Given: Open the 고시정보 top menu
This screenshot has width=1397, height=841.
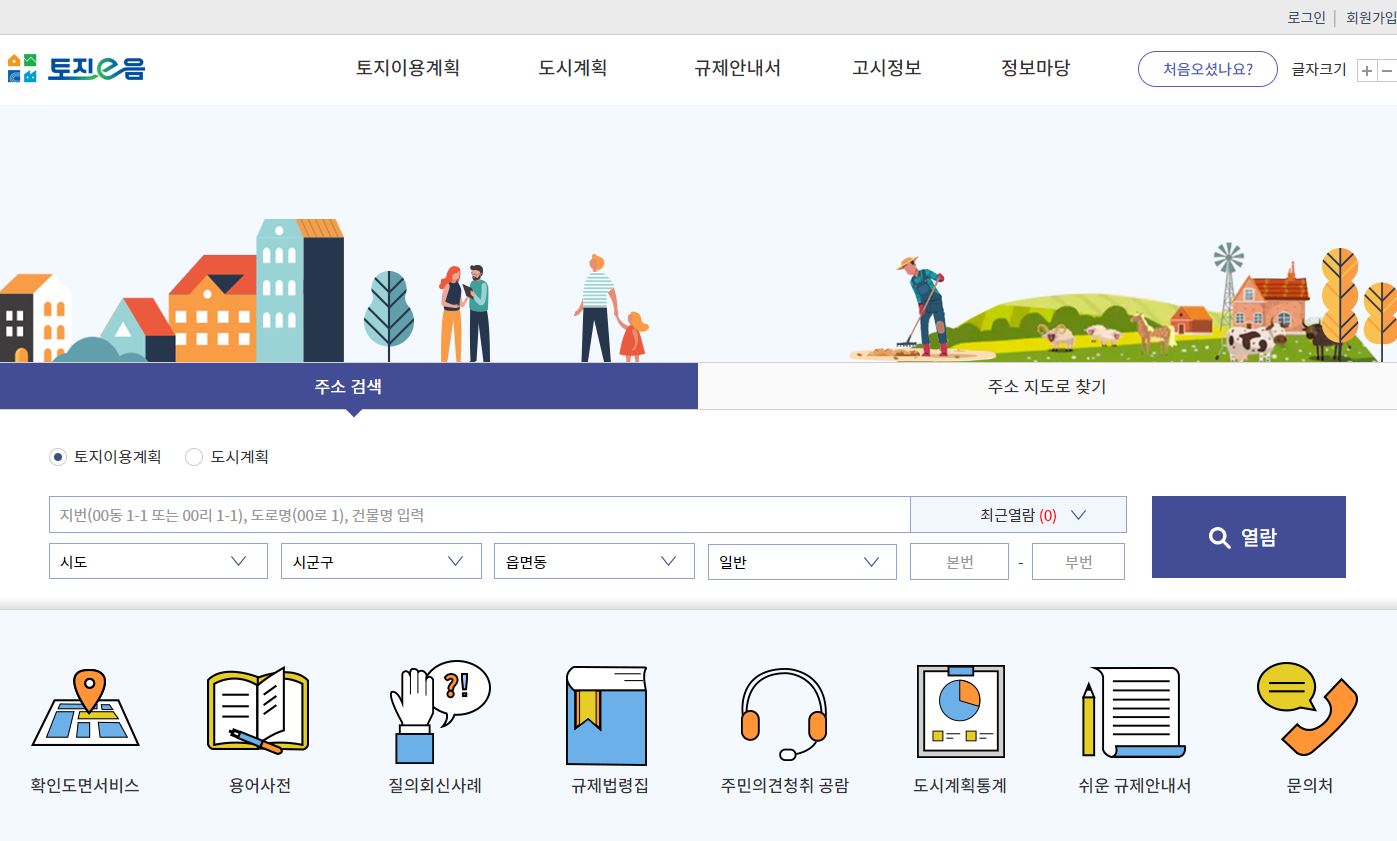Looking at the screenshot, I should tap(887, 68).
